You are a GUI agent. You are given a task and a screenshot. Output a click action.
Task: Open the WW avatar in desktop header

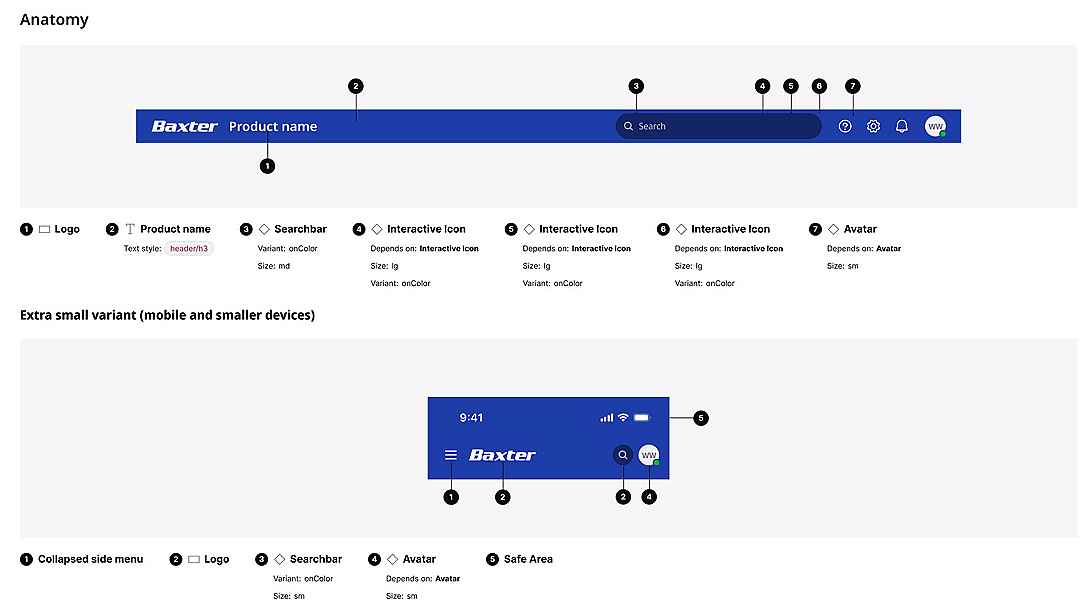click(x=935, y=127)
